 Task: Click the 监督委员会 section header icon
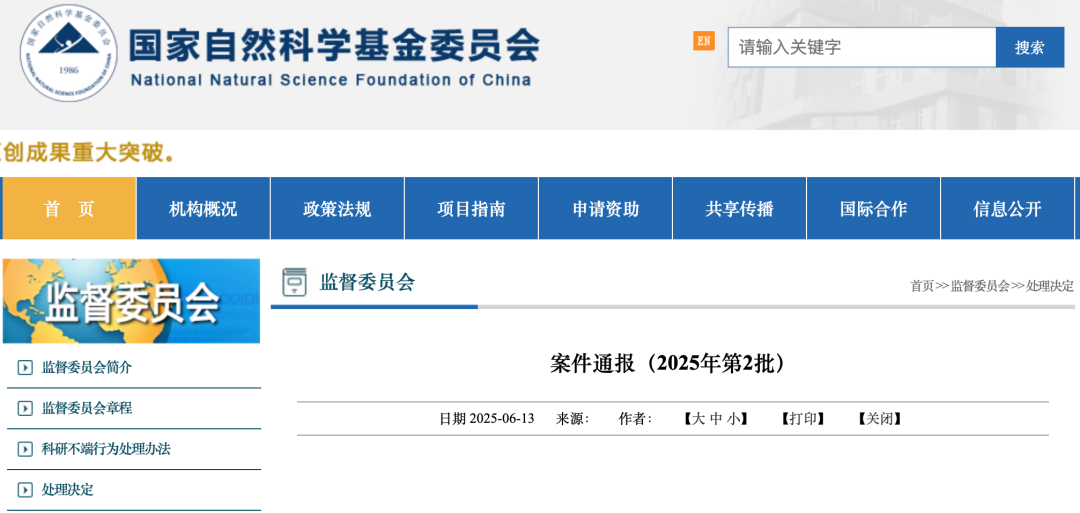[295, 282]
